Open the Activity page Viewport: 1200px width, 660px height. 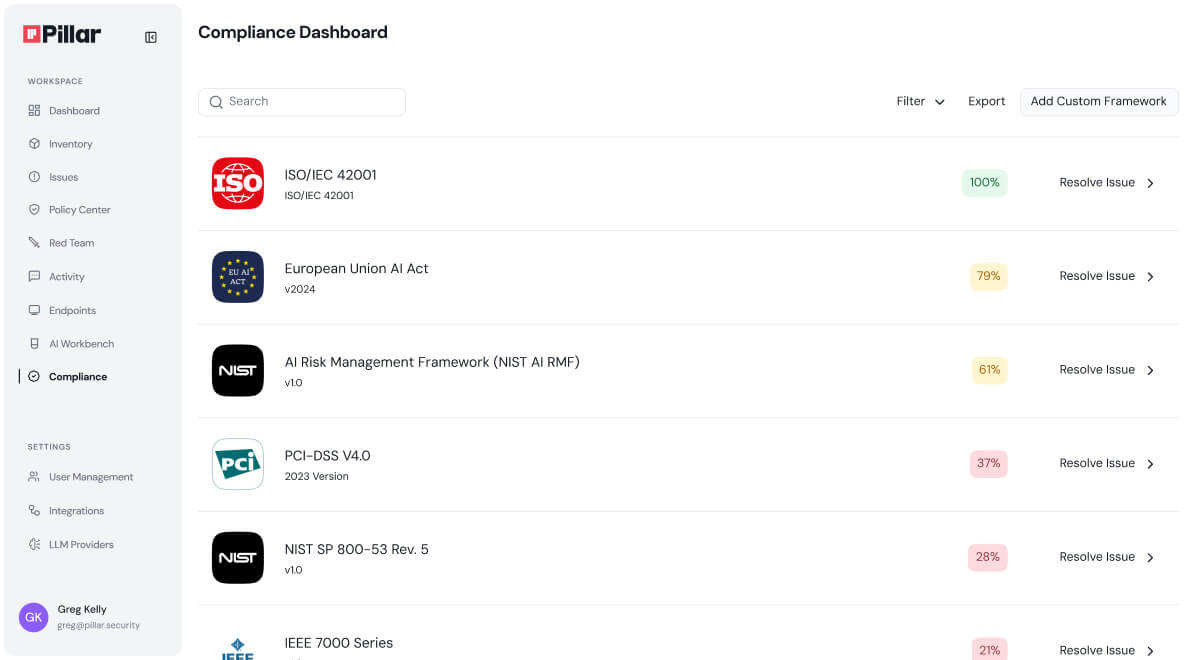coord(67,277)
